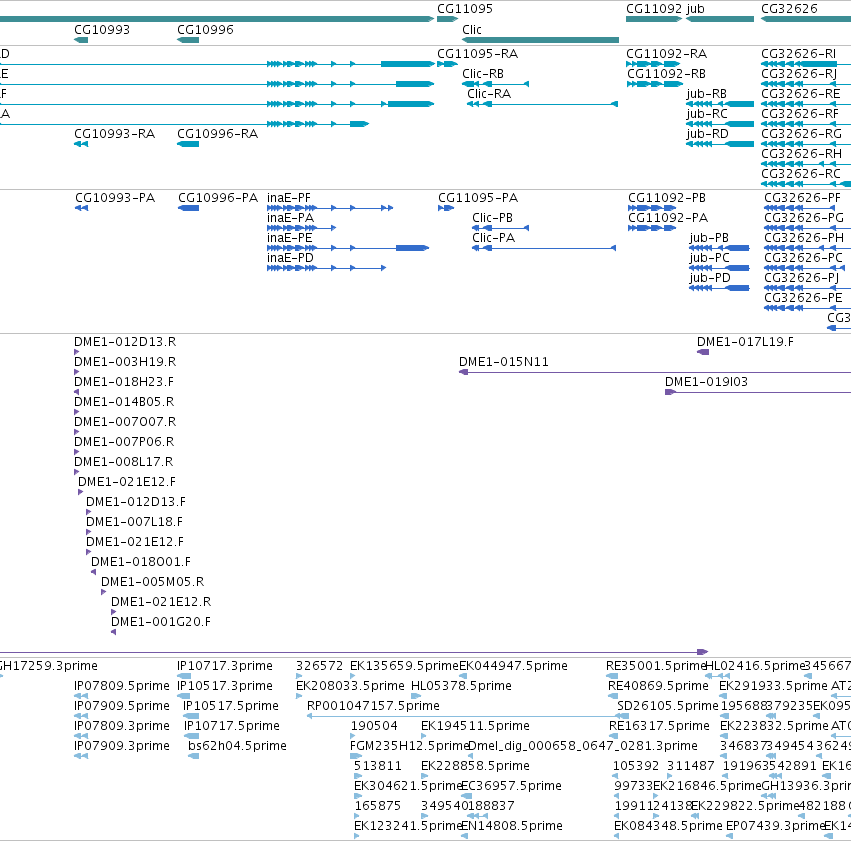Click the bs62h04.5prime EST label

tap(237, 747)
